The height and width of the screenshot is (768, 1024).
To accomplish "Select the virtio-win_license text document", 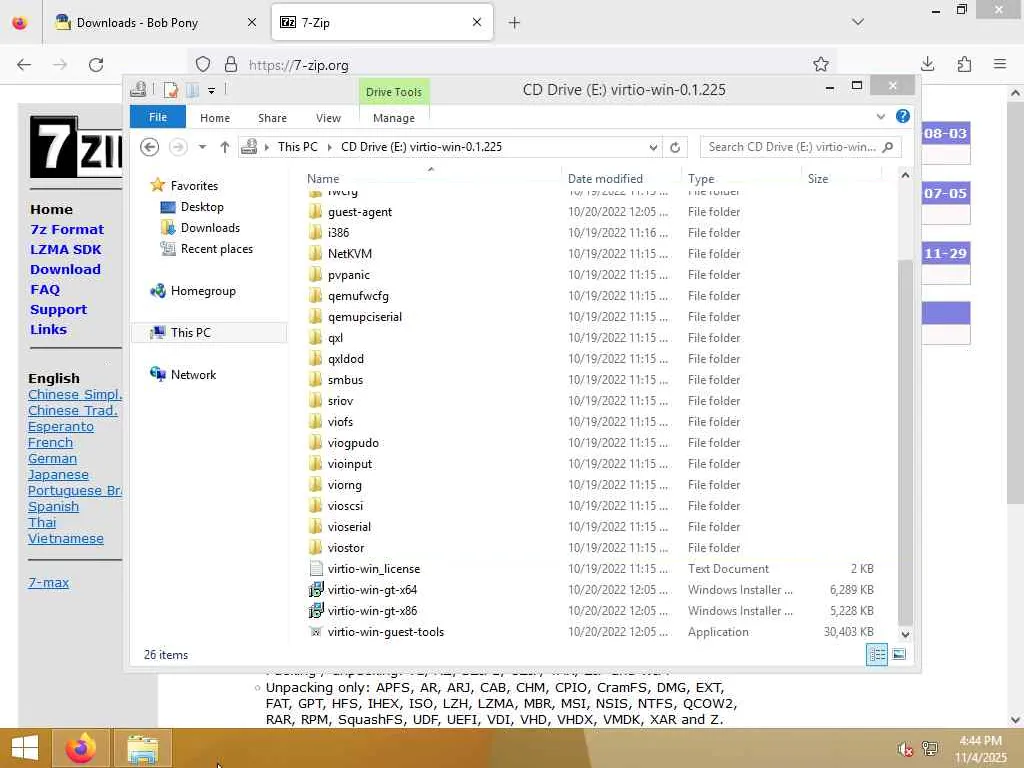I will [374, 569].
